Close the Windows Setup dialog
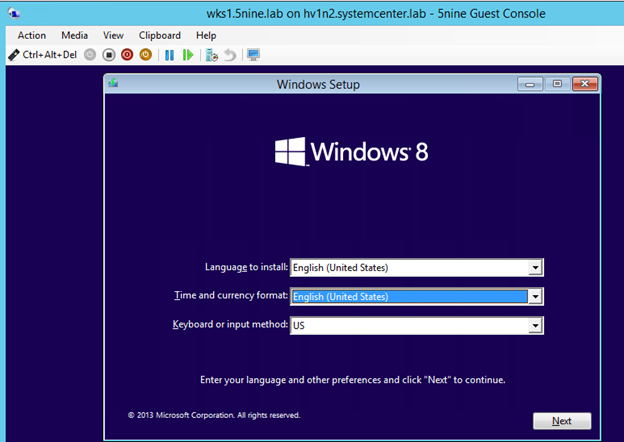This screenshot has width=624, height=442. point(584,84)
